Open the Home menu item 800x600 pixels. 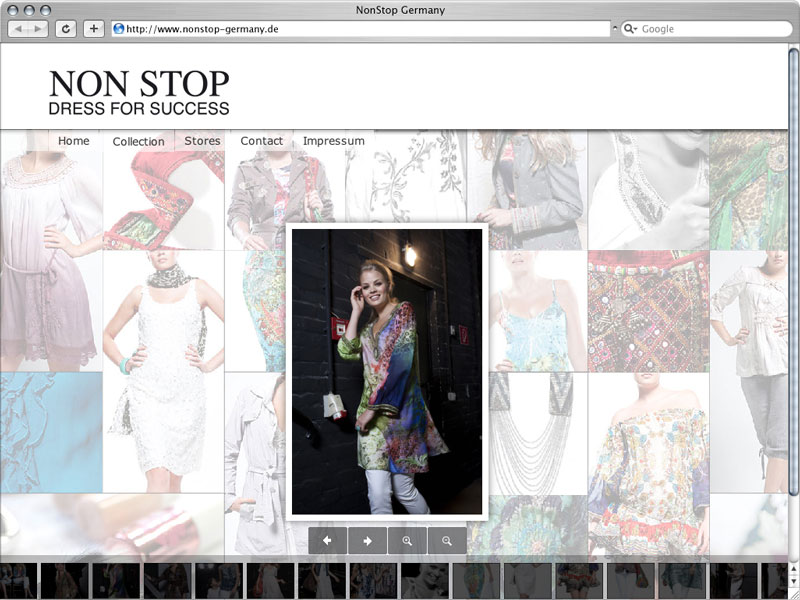click(73, 141)
